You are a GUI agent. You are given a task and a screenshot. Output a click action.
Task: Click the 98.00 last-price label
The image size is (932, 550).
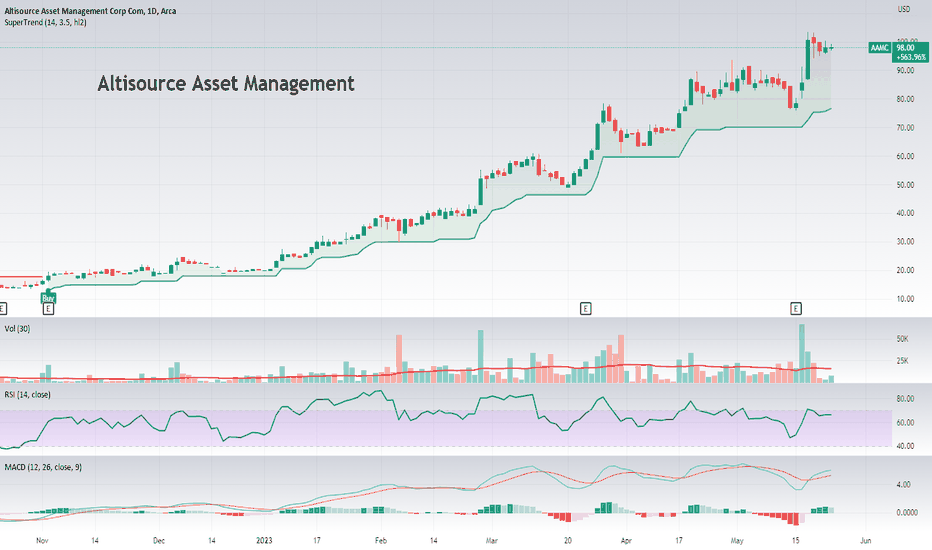pos(906,48)
